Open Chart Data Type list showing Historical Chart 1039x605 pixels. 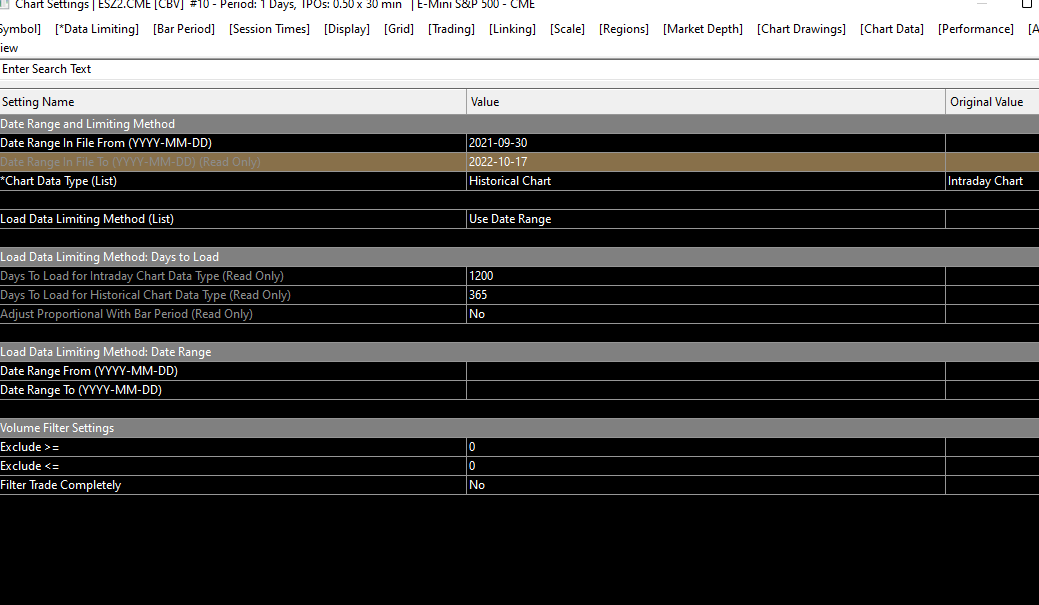click(x=706, y=181)
